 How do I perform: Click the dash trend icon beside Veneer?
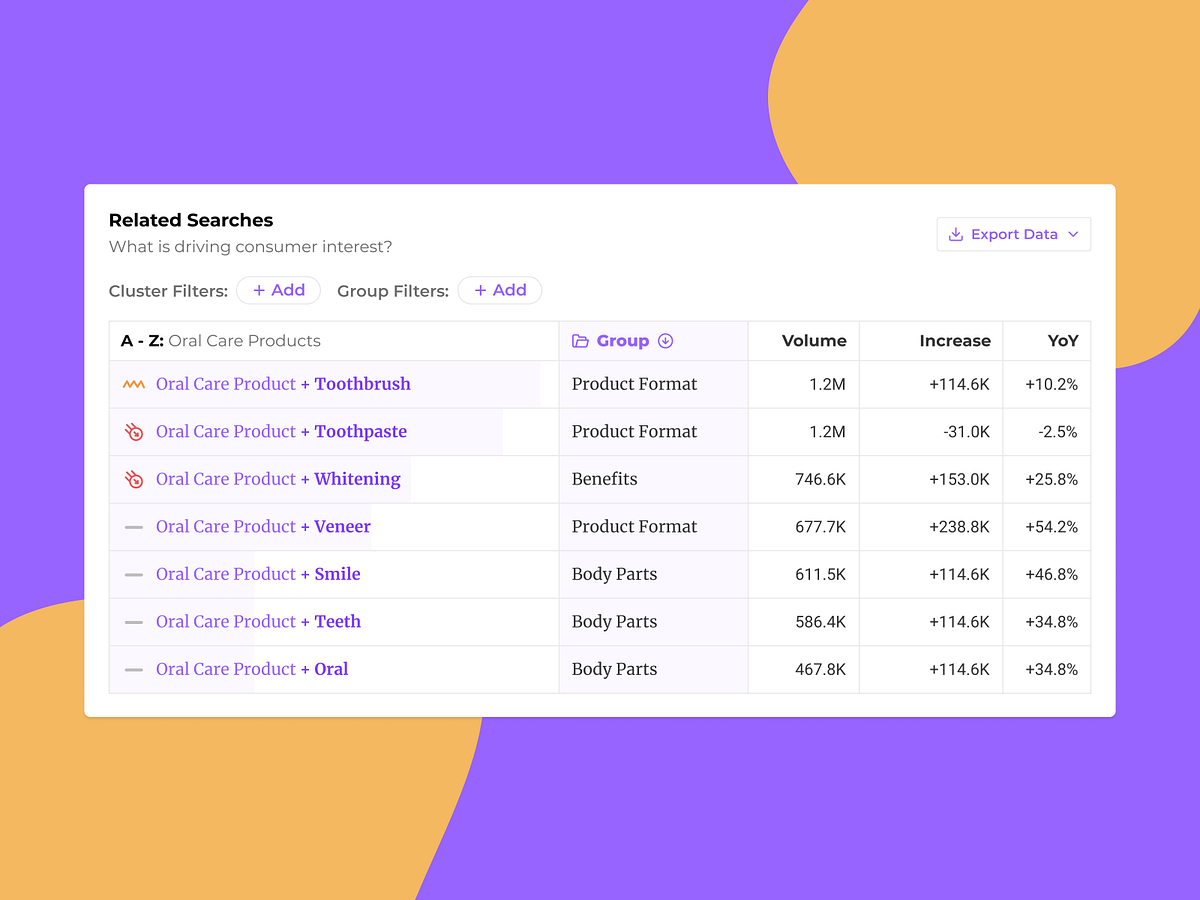(134, 526)
